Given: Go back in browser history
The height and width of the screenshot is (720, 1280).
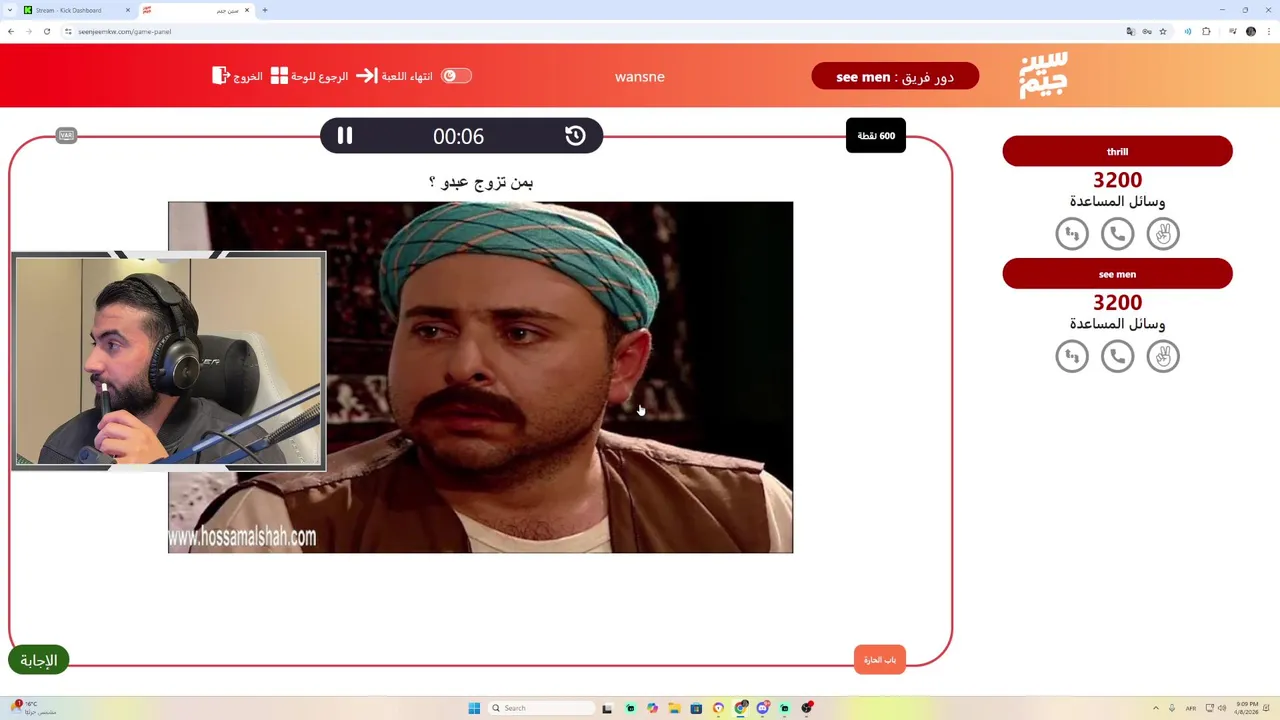Looking at the screenshot, I should (x=11, y=31).
